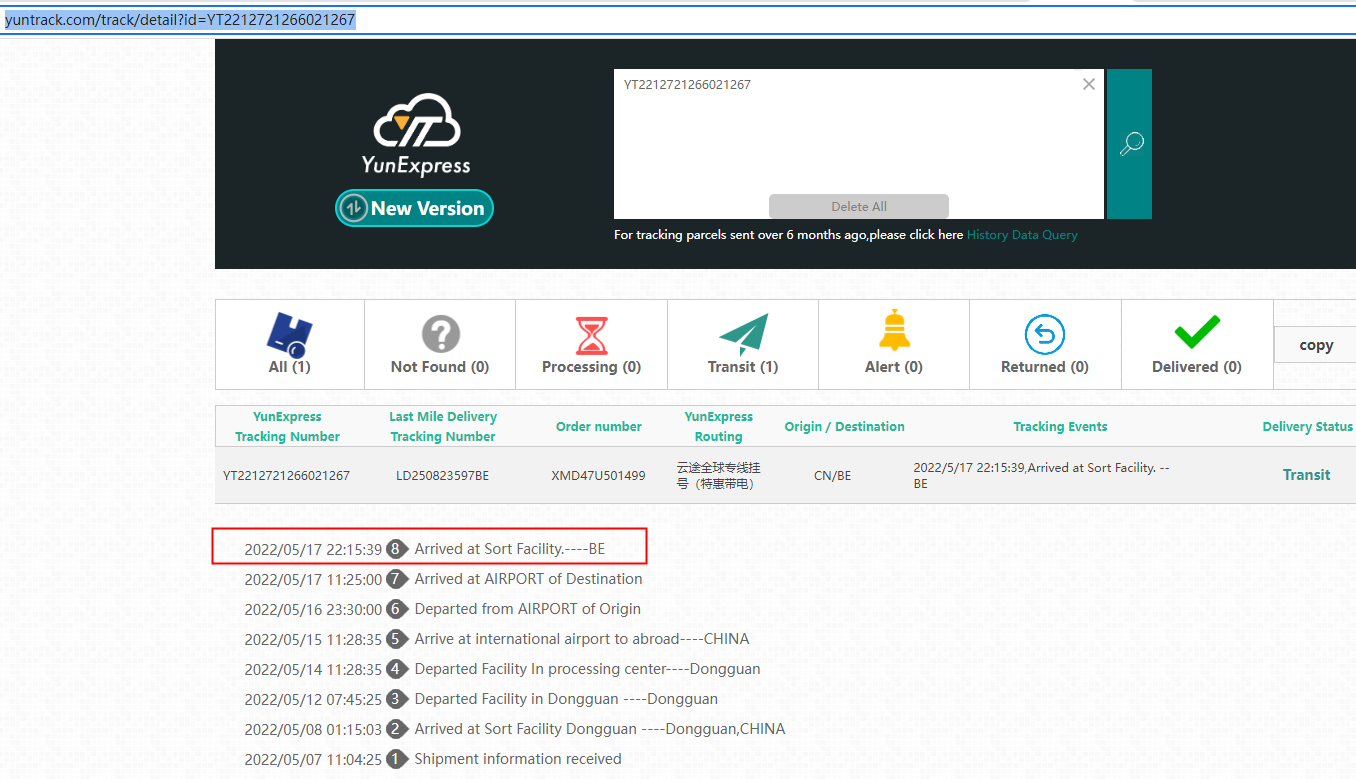
Task: Click inside the tracking number text area
Action: point(858,140)
